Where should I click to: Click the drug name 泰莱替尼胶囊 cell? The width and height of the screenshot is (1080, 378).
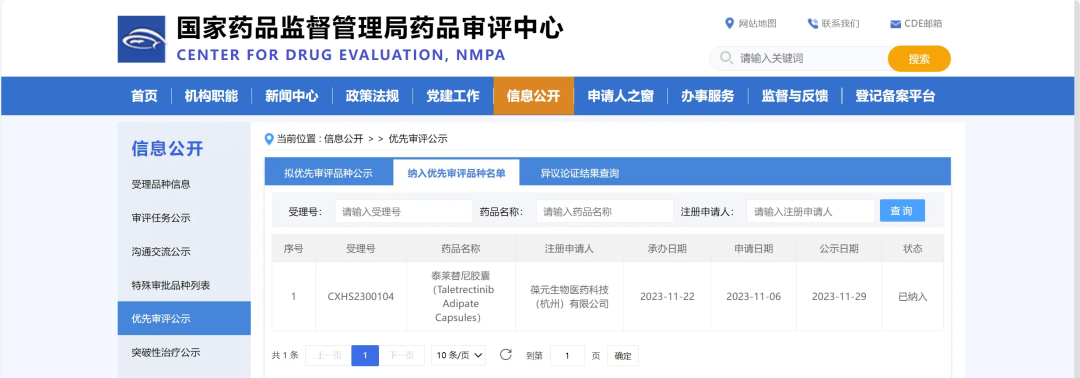[x=461, y=297]
